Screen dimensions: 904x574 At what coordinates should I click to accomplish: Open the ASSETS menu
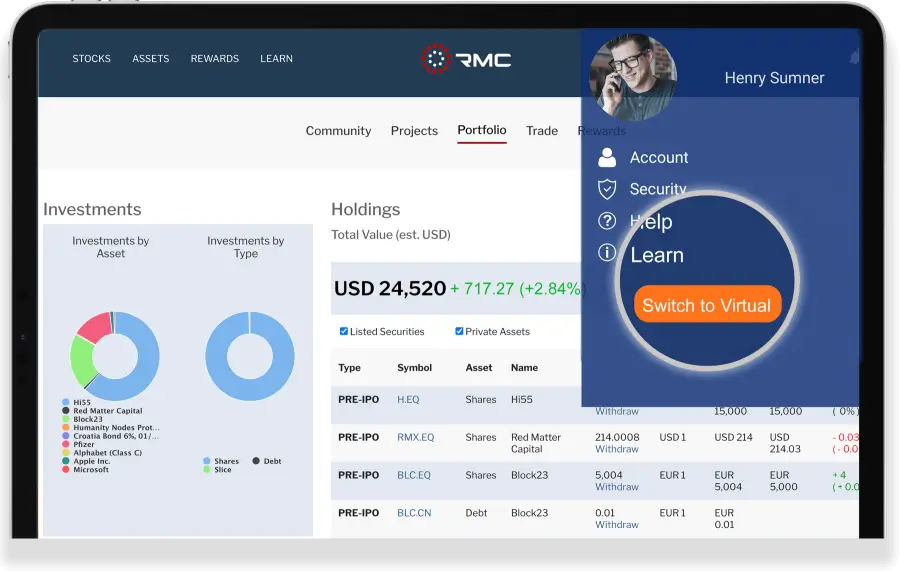click(151, 59)
